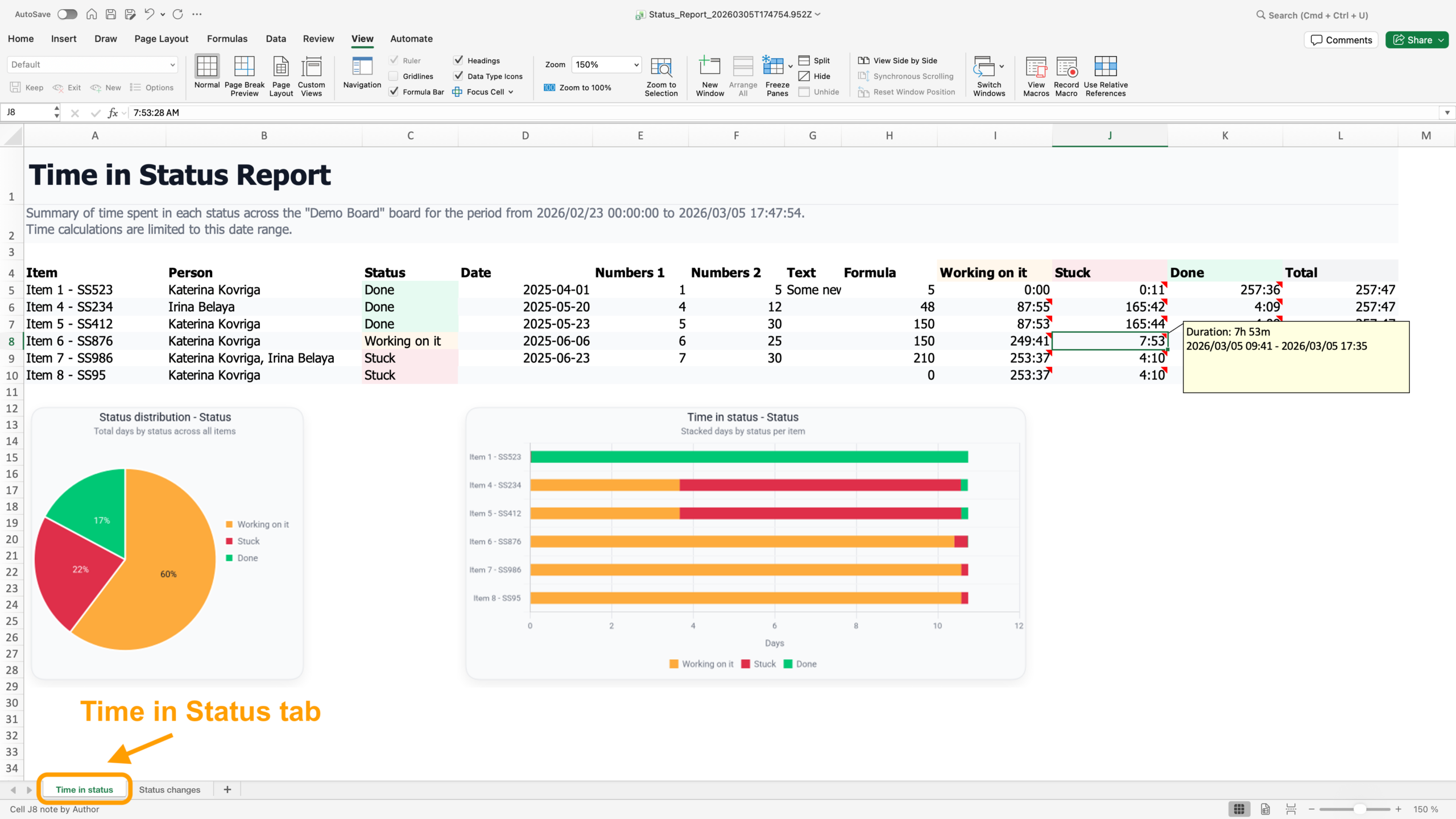Uncheck the Headings checkbox

click(458, 60)
